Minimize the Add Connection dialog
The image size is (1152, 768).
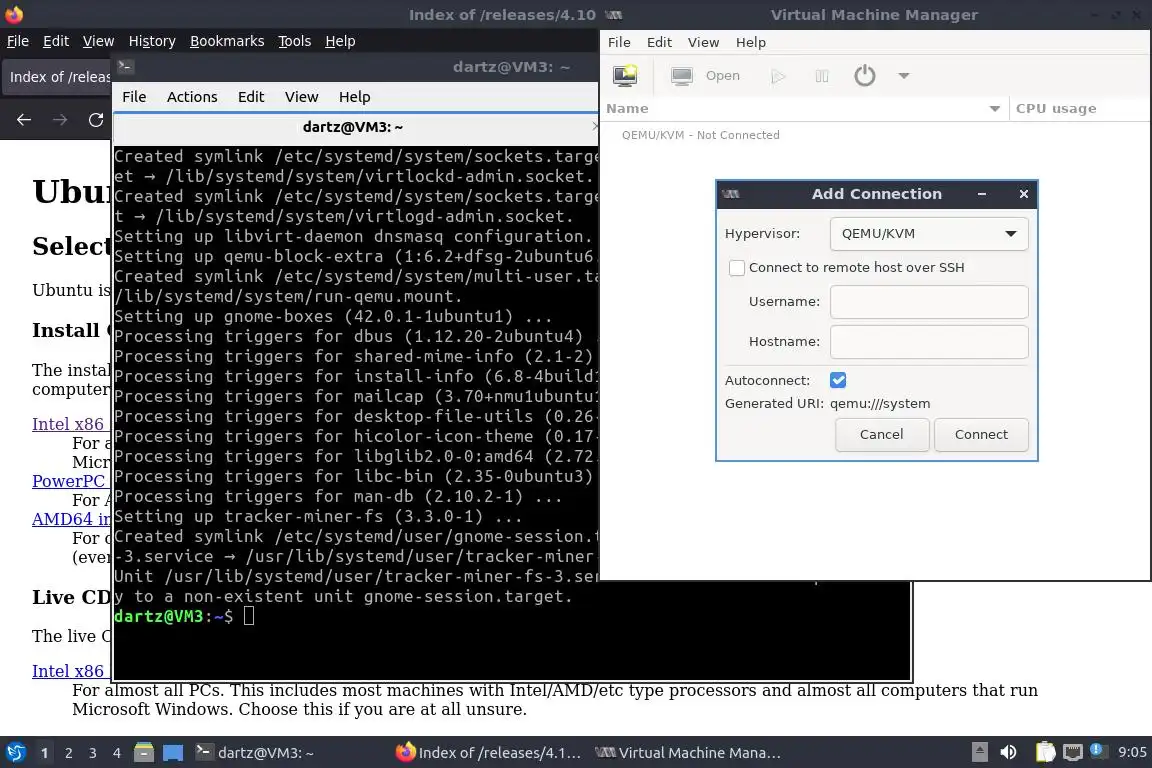[982, 194]
